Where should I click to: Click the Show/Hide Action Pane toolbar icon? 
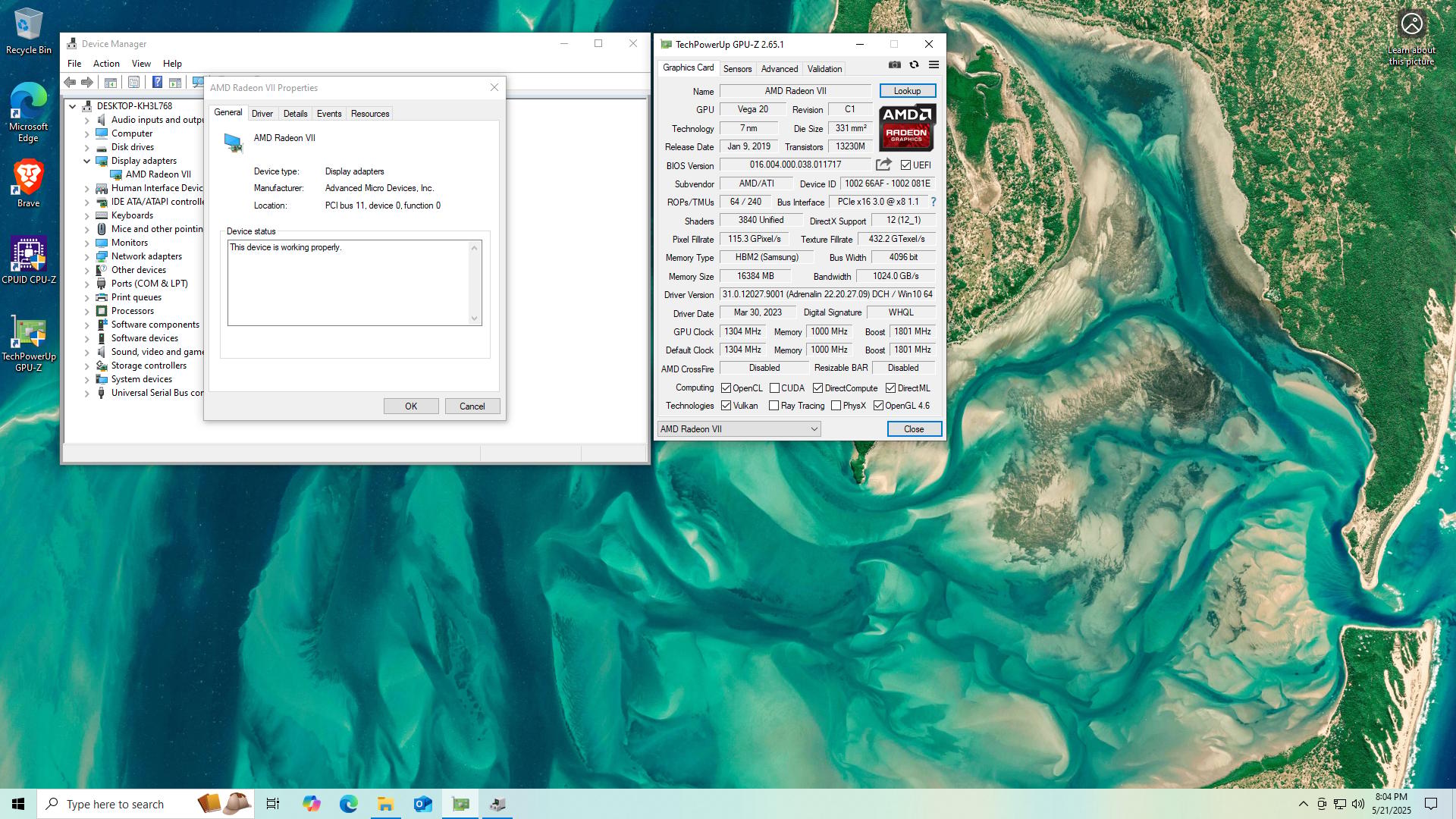pos(175,83)
